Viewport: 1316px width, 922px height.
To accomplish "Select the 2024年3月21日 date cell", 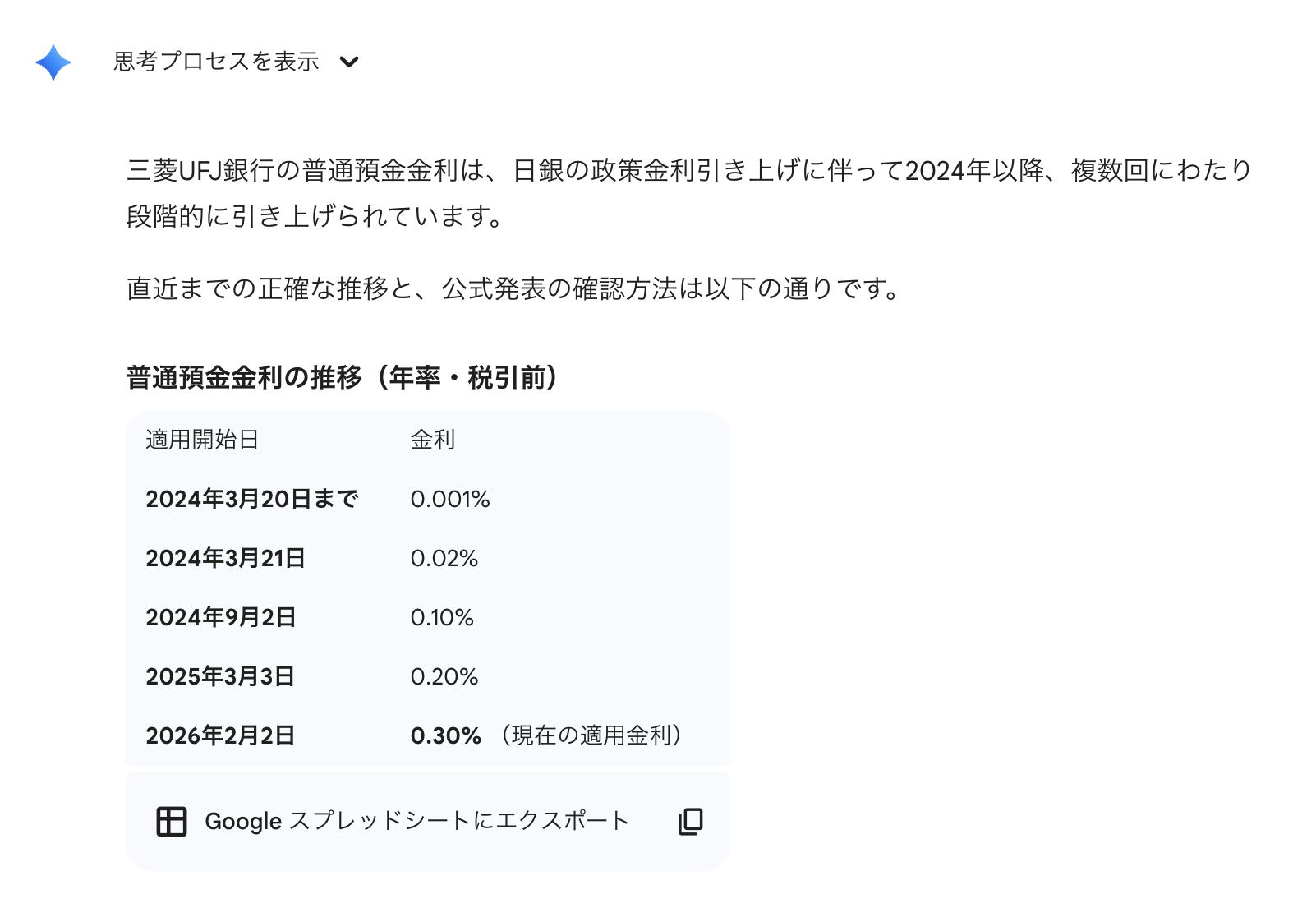I will point(223,558).
